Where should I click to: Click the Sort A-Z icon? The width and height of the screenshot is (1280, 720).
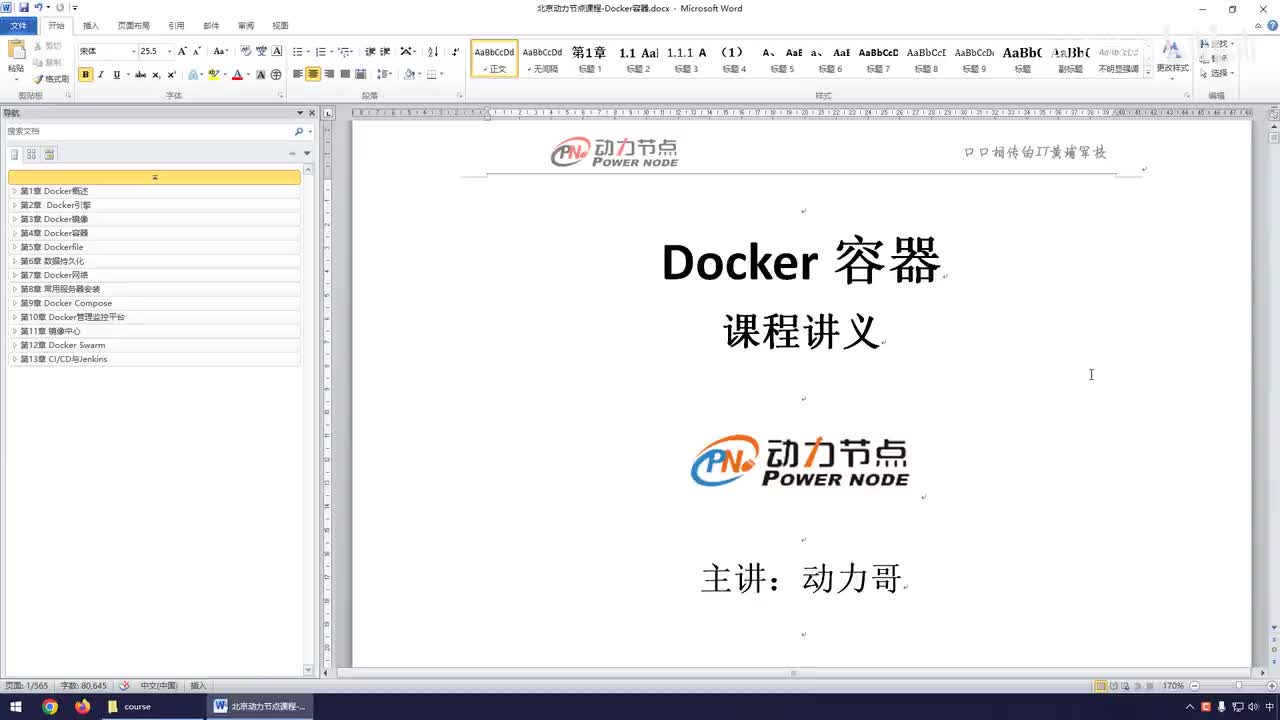point(433,51)
